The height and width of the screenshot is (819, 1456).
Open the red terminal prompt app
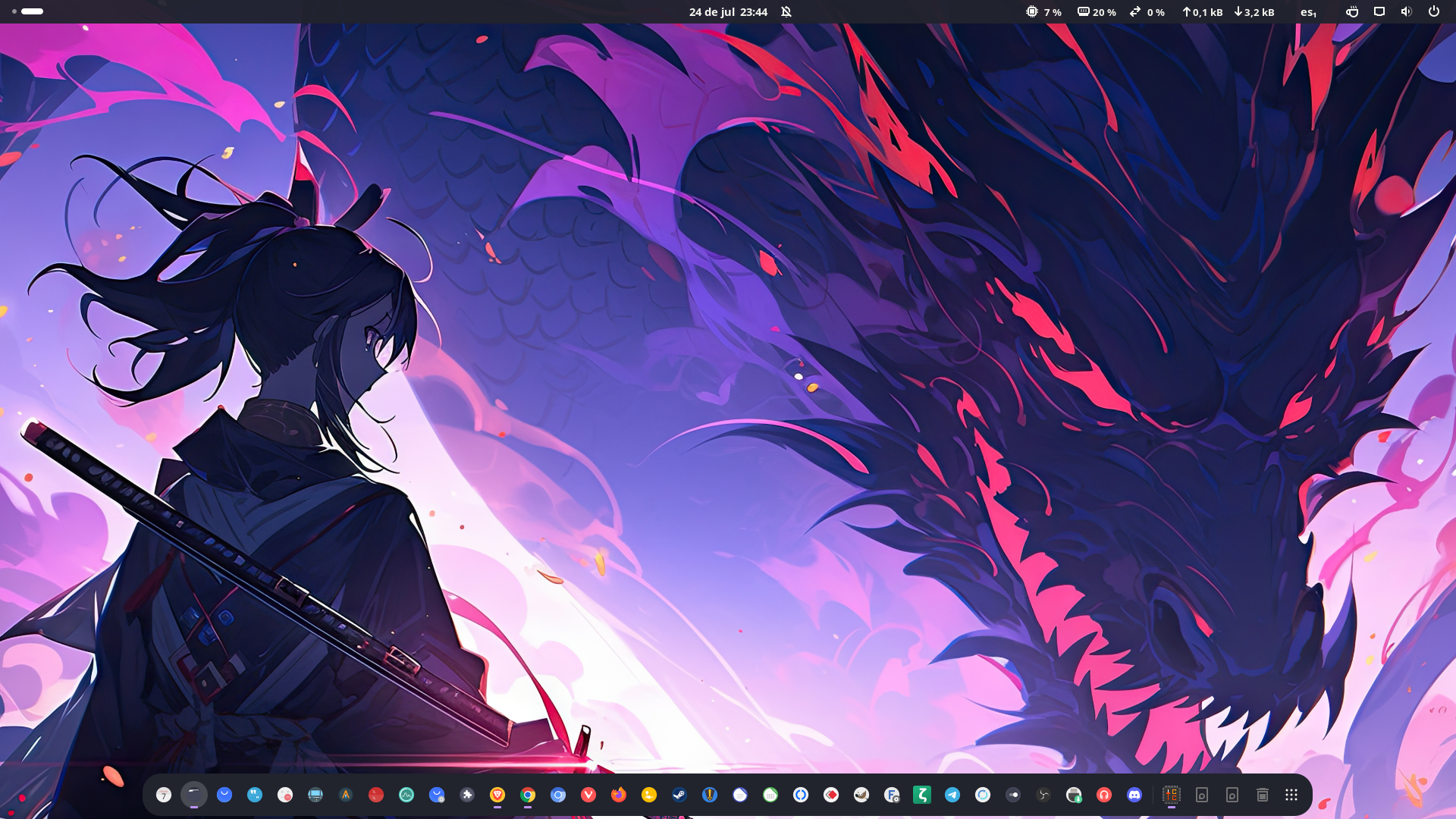[376, 795]
